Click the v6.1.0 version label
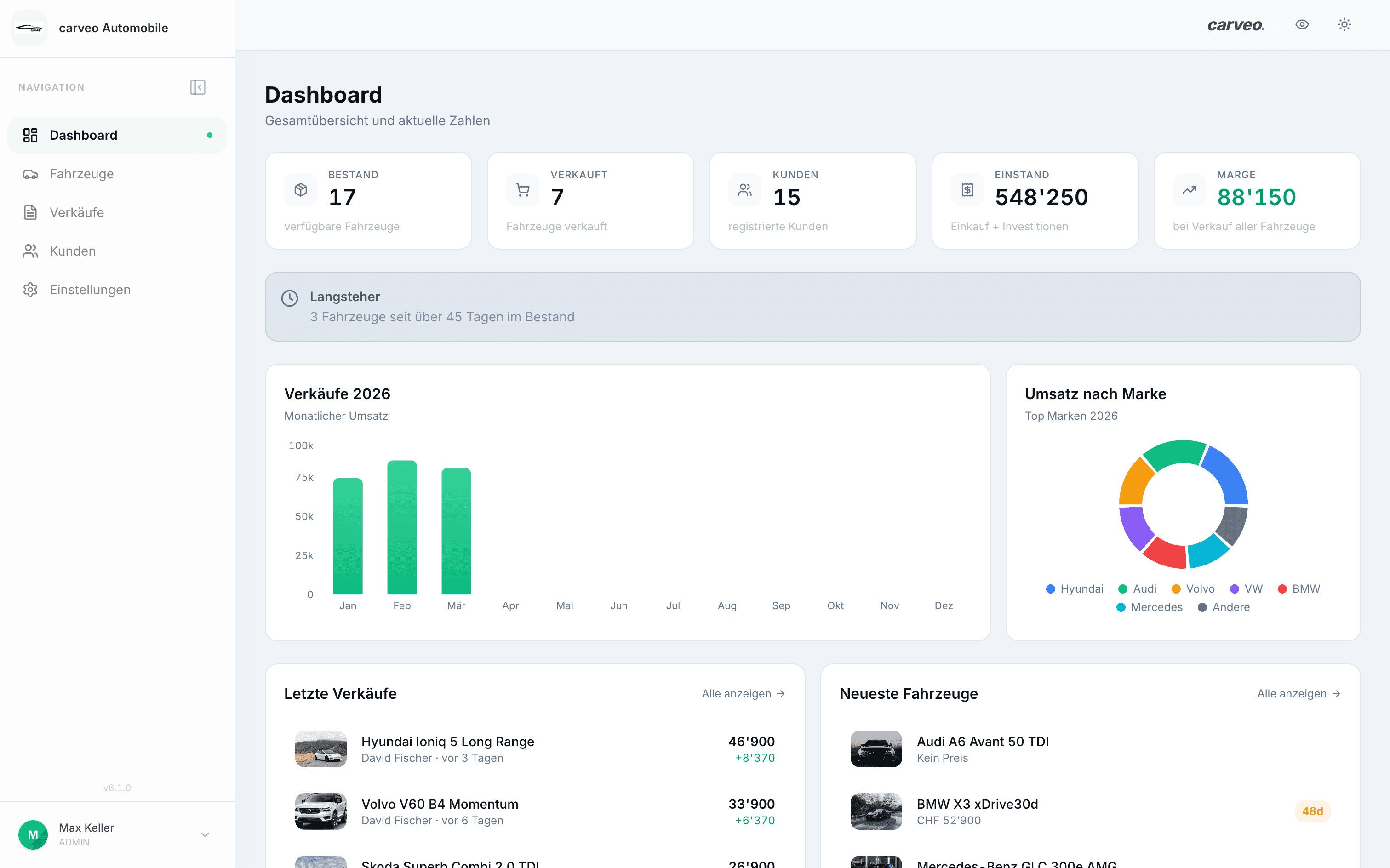 117,788
